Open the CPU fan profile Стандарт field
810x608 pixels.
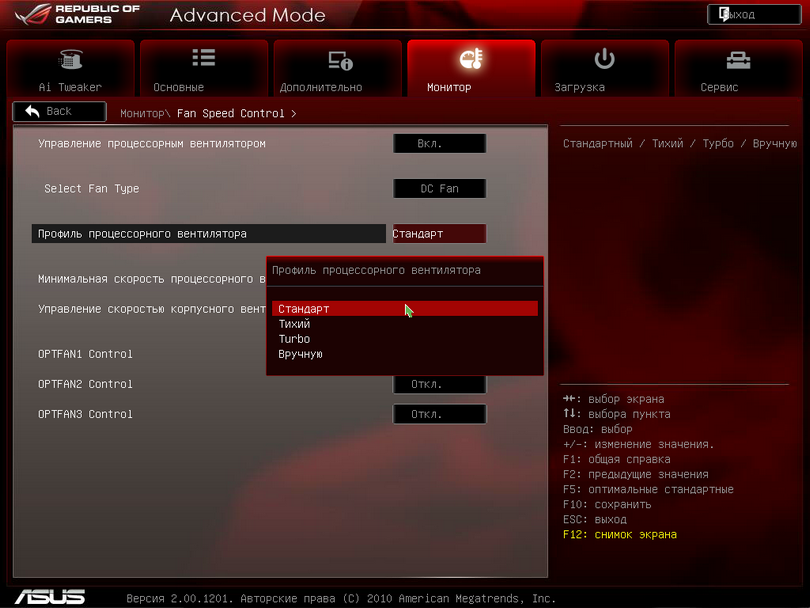pos(439,234)
